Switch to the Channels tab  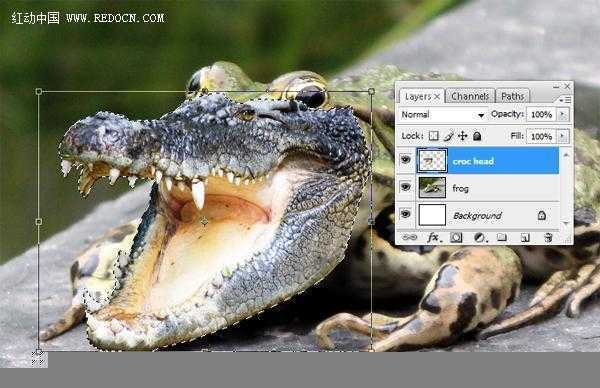470,96
